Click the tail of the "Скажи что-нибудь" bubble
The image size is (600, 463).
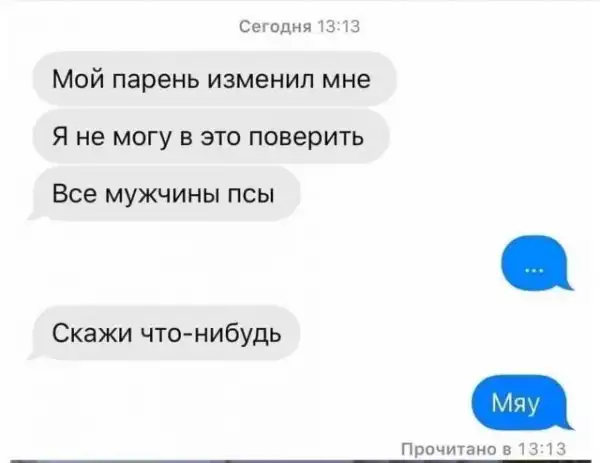pyautogui.click(x=34, y=356)
